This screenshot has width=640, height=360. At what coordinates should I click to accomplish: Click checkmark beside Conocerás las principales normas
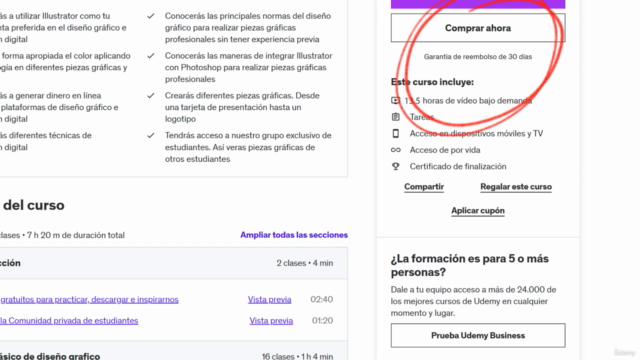pos(151,16)
